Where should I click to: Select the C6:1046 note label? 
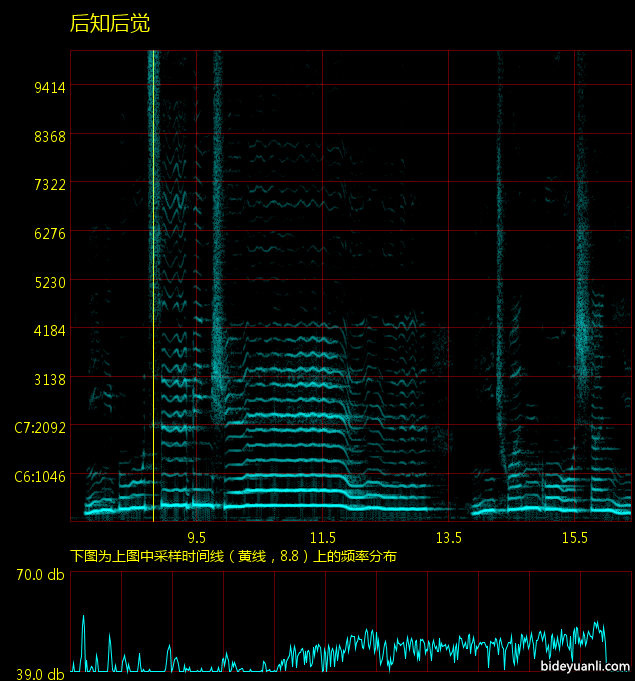40,476
